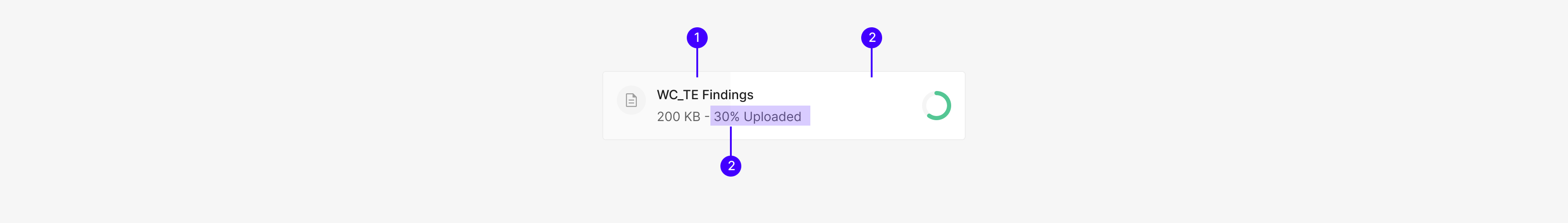
Task: Click the dash between size and upload status
Action: pos(707,117)
